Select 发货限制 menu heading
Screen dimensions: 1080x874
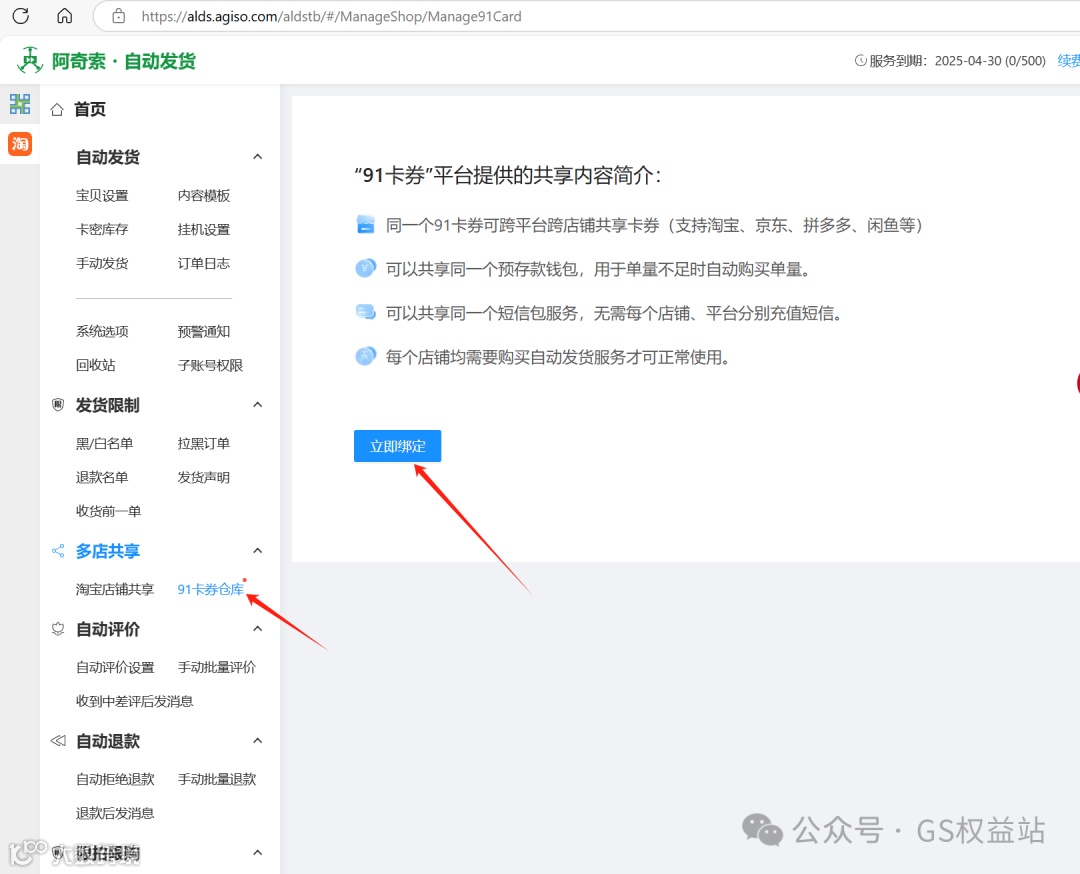107,405
